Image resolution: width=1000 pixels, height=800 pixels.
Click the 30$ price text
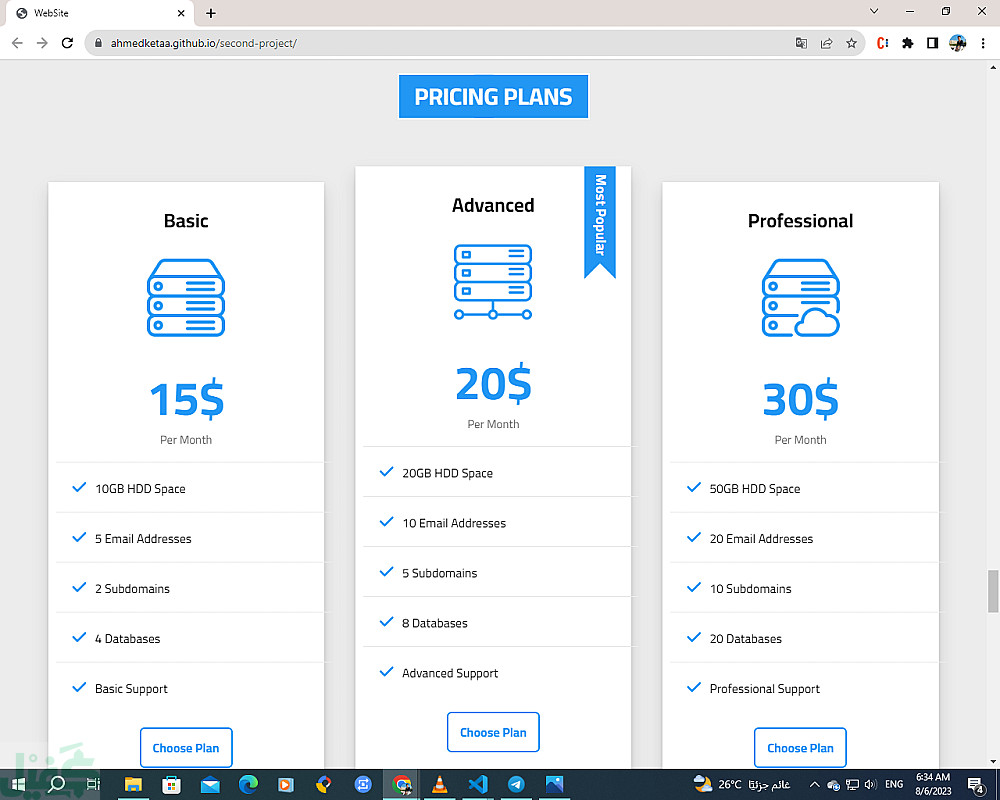click(x=800, y=399)
